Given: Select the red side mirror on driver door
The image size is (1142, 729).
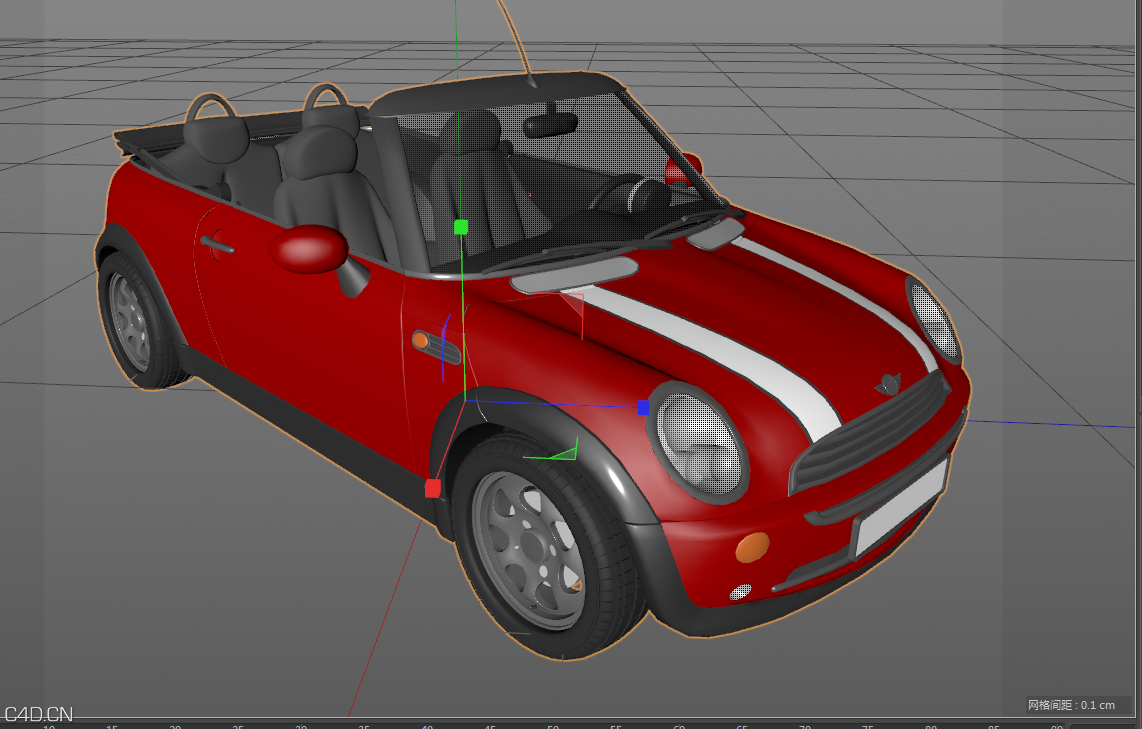Looking at the screenshot, I should coord(310,249).
